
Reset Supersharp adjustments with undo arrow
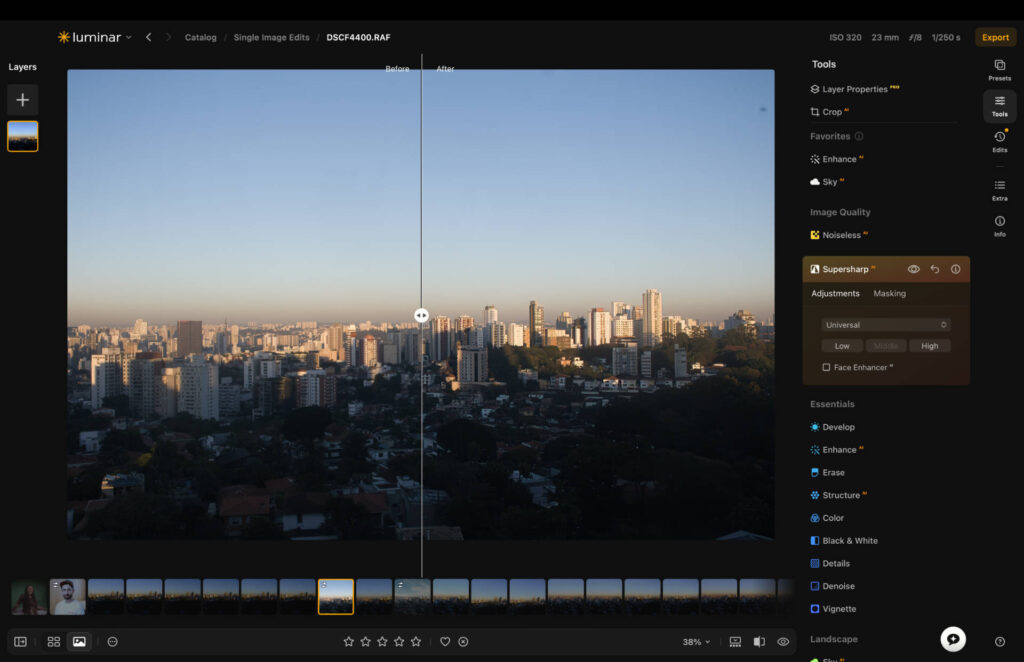click(x=935, y=269)
